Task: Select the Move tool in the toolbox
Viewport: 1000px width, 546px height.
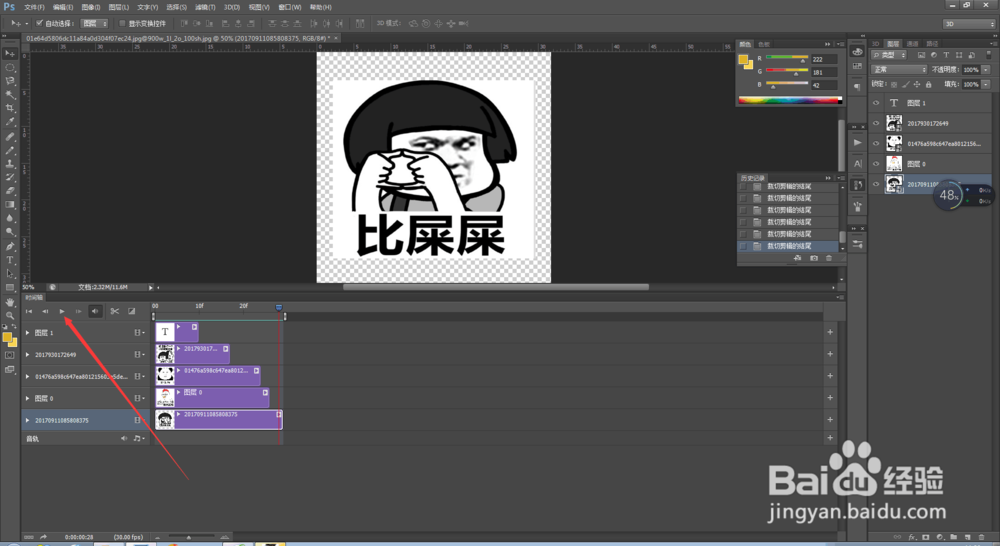Action: [x=10, y=54]
